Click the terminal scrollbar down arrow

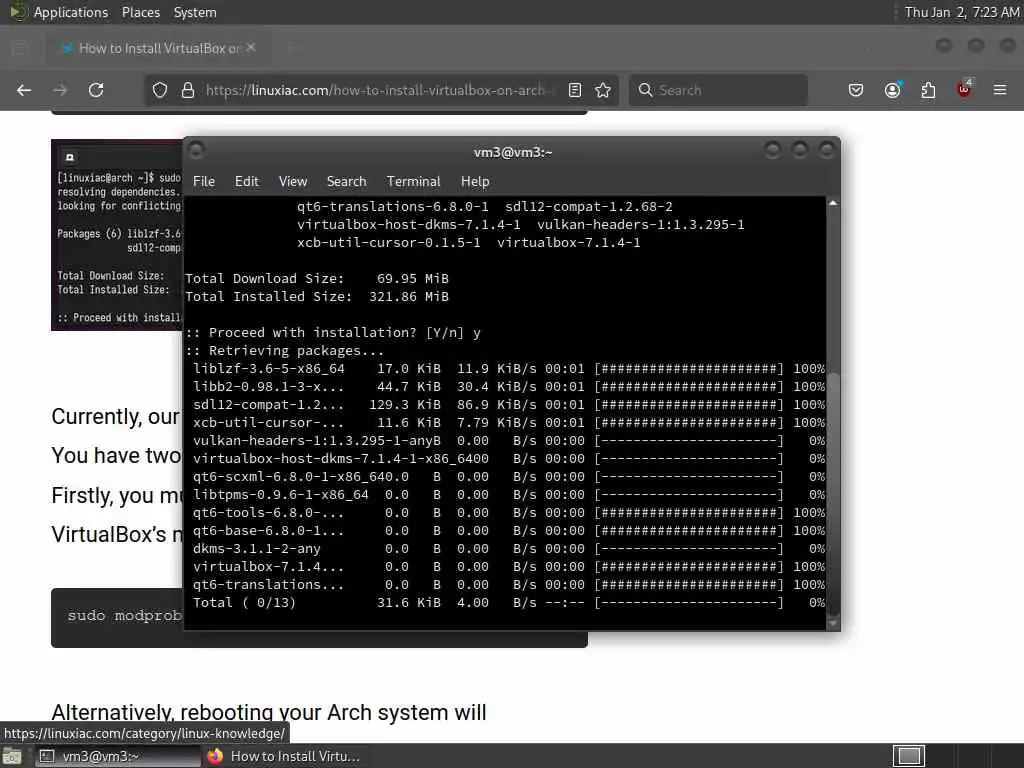point(833,624)
